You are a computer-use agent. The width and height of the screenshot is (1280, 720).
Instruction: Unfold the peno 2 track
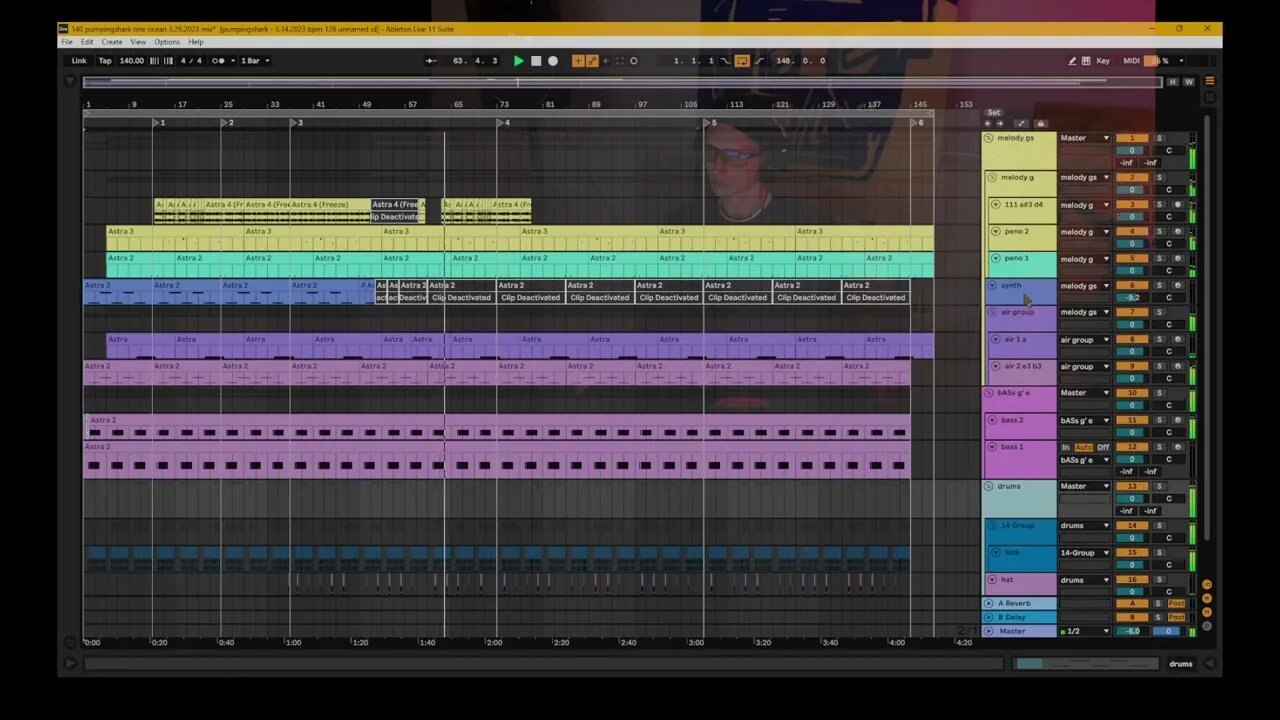coord(996,232)
